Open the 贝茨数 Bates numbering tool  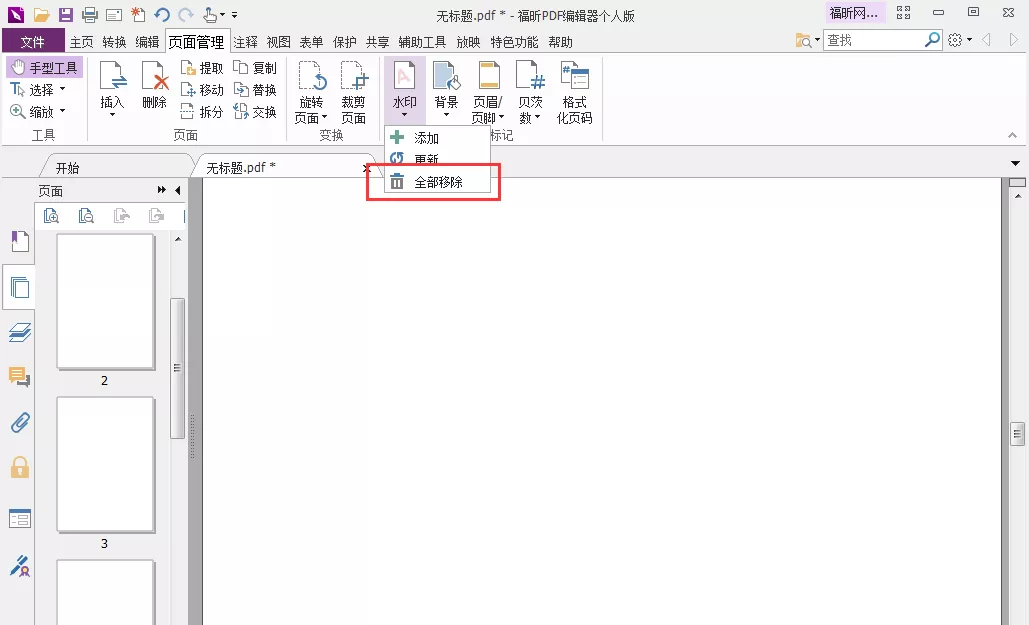click(x=530, y=92)
